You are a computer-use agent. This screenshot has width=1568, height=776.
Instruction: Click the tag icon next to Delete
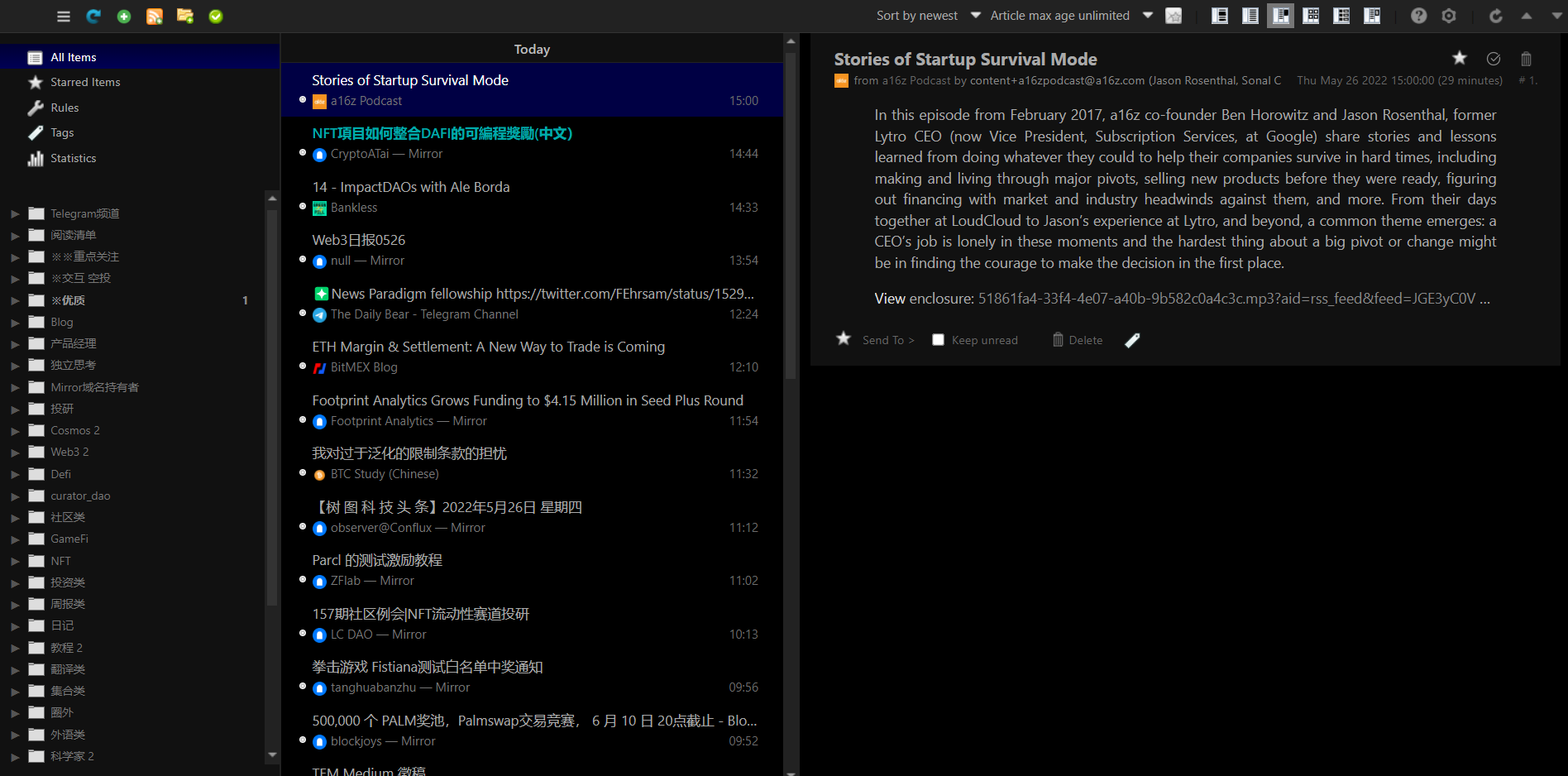[x=1132, y=340]
